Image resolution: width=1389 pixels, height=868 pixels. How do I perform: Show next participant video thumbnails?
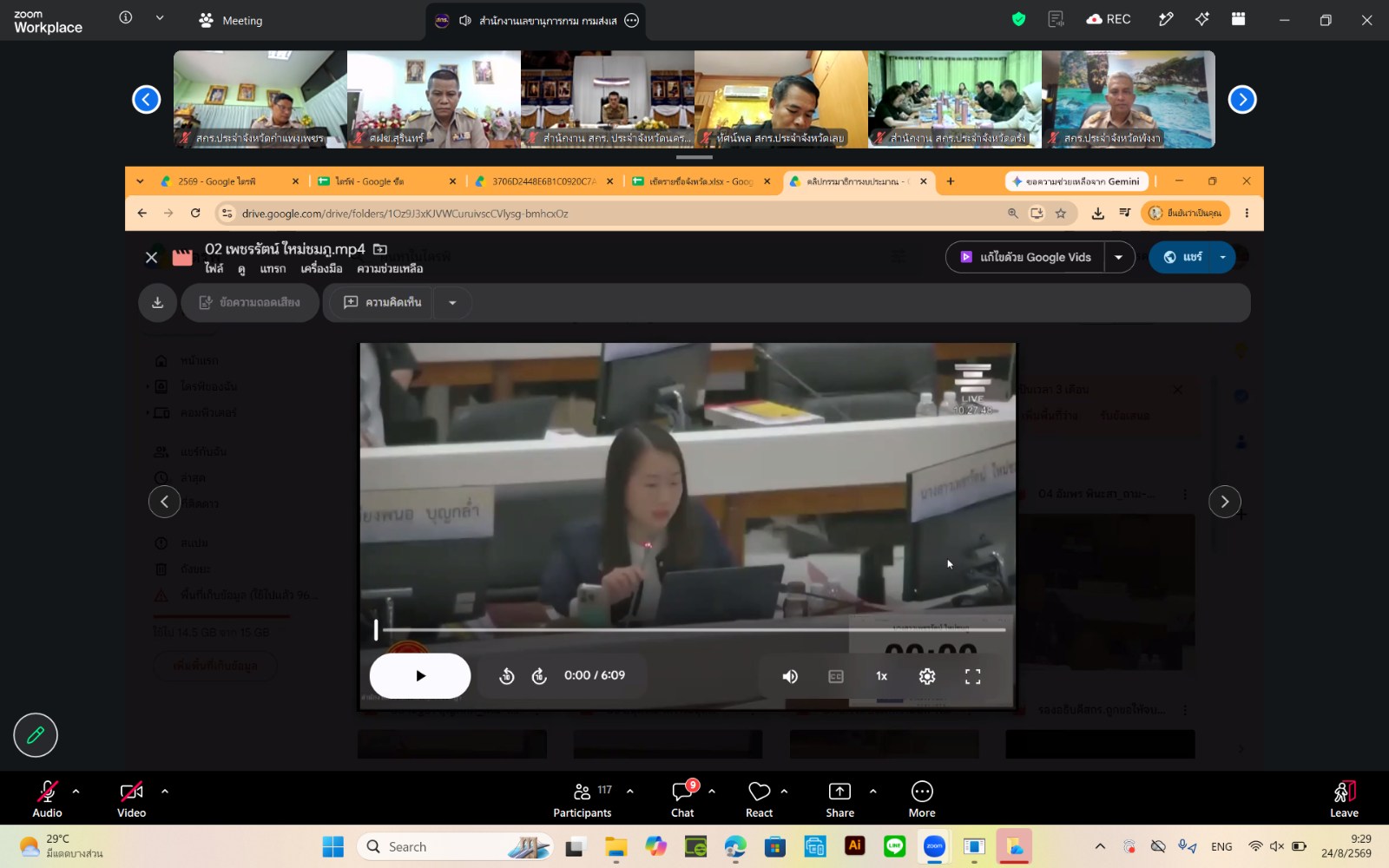(1242, 99)
